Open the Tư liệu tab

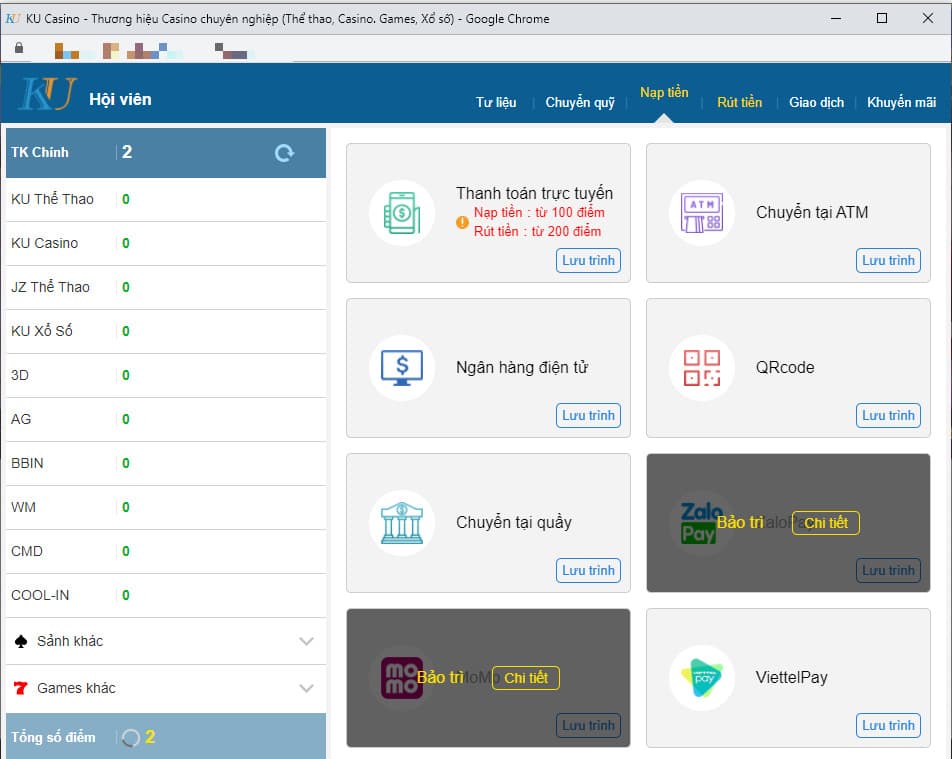[496, 102]
